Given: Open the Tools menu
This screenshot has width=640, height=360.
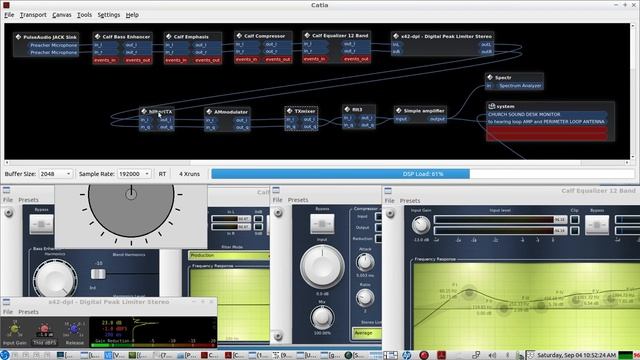Looking at the screenshot, I should (84, 15).
